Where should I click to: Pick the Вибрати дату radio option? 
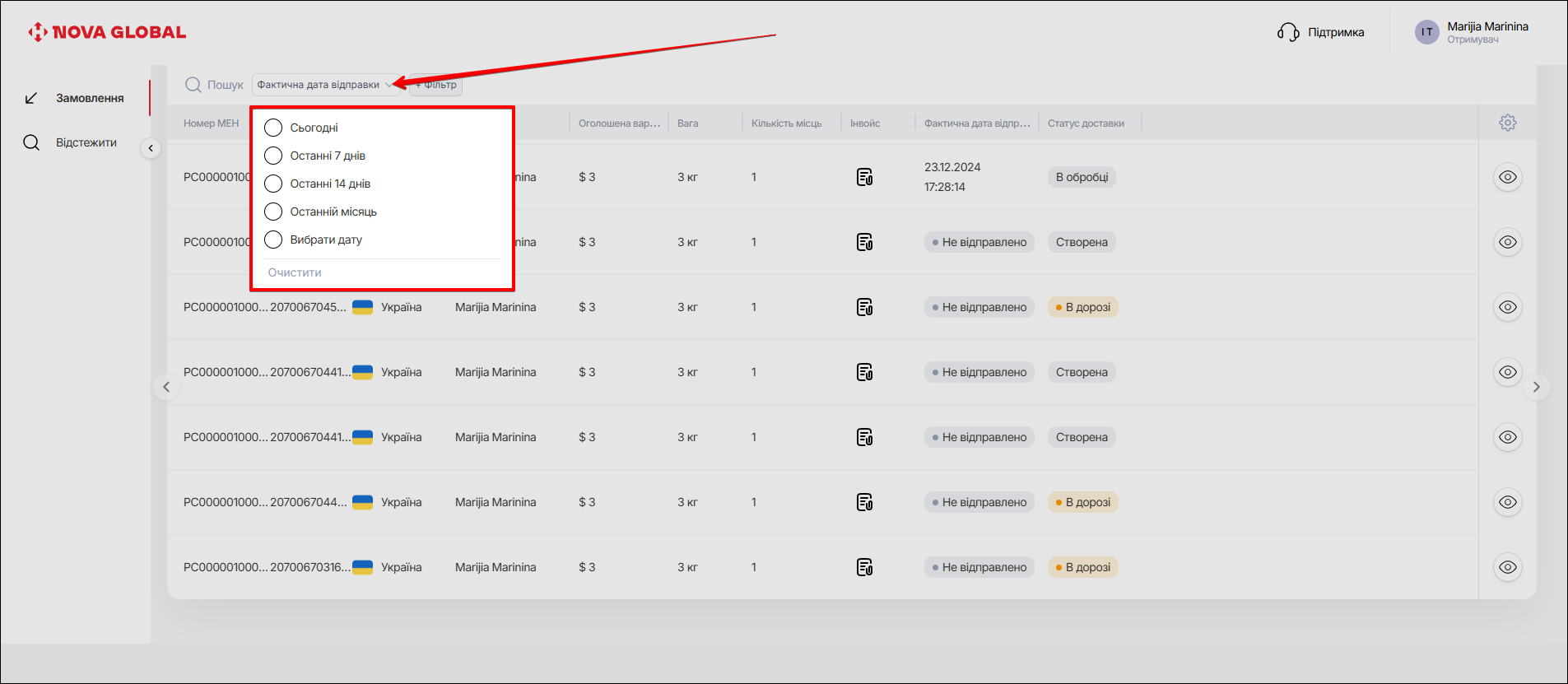coord(273,240)
